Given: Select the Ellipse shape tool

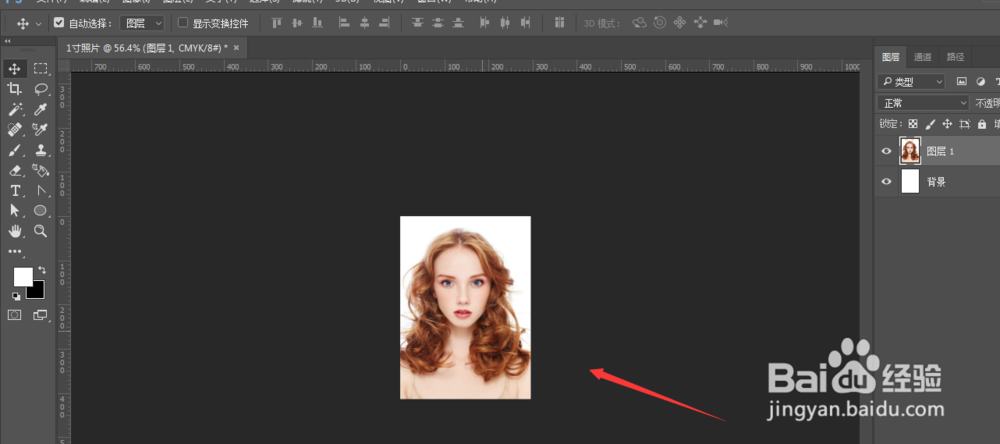Looking at the screenshot, I should tap(41, 211).
